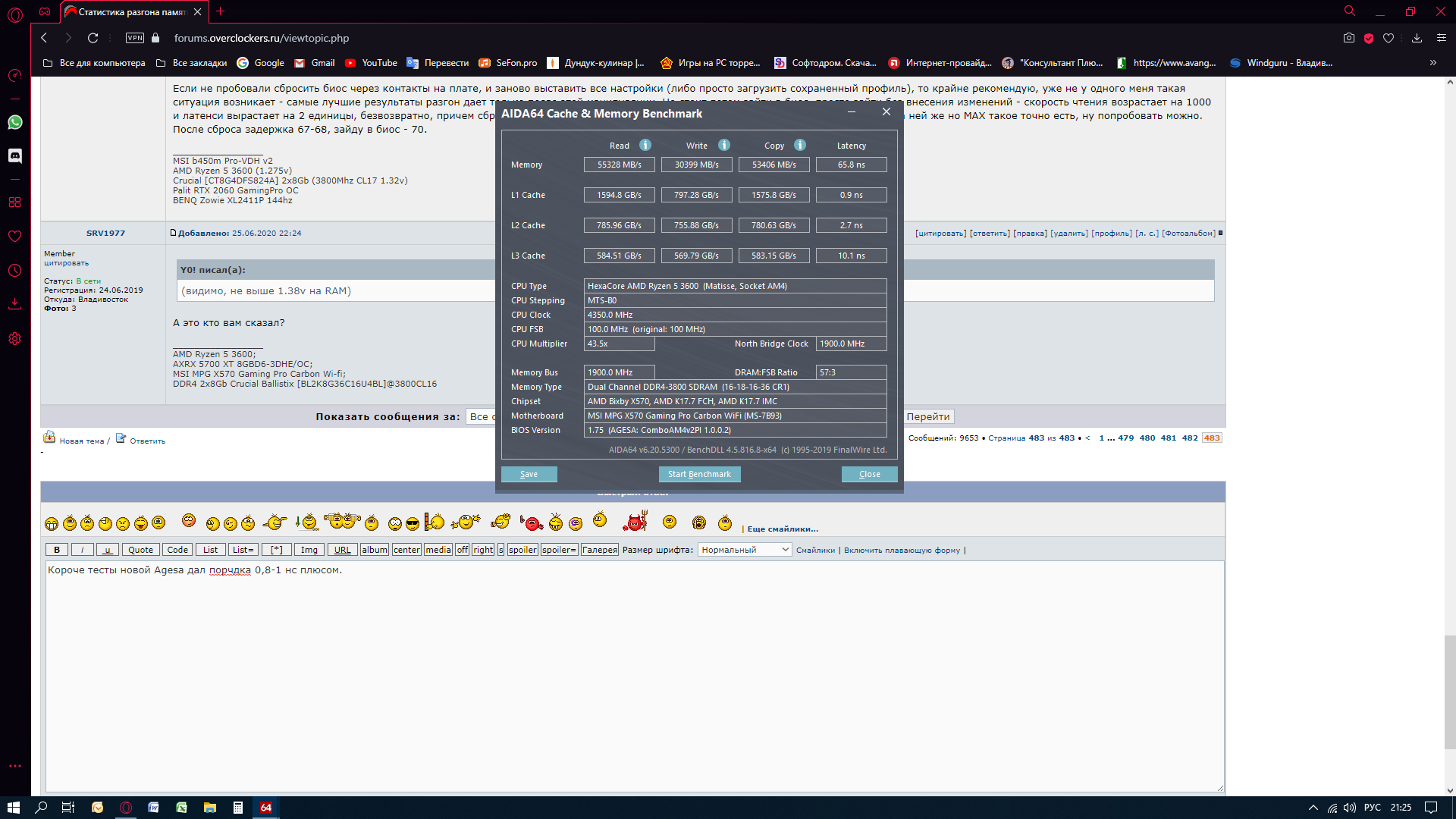Open WhatsApp in the Opera sidebar
This screenshot has width=1456, height=819.
tap(15, 122)
